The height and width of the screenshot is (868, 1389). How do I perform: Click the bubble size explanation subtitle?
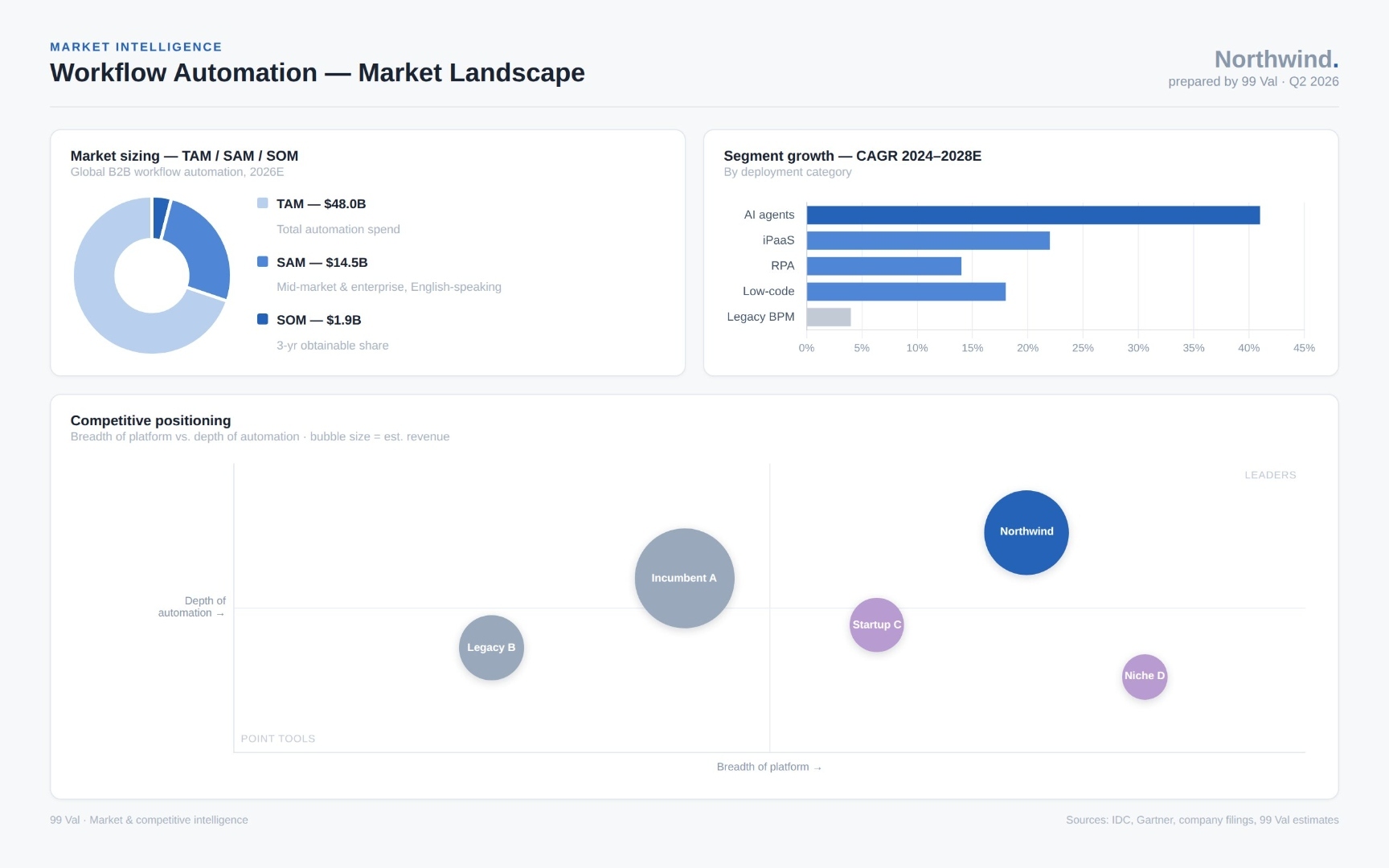pos(260,436)
